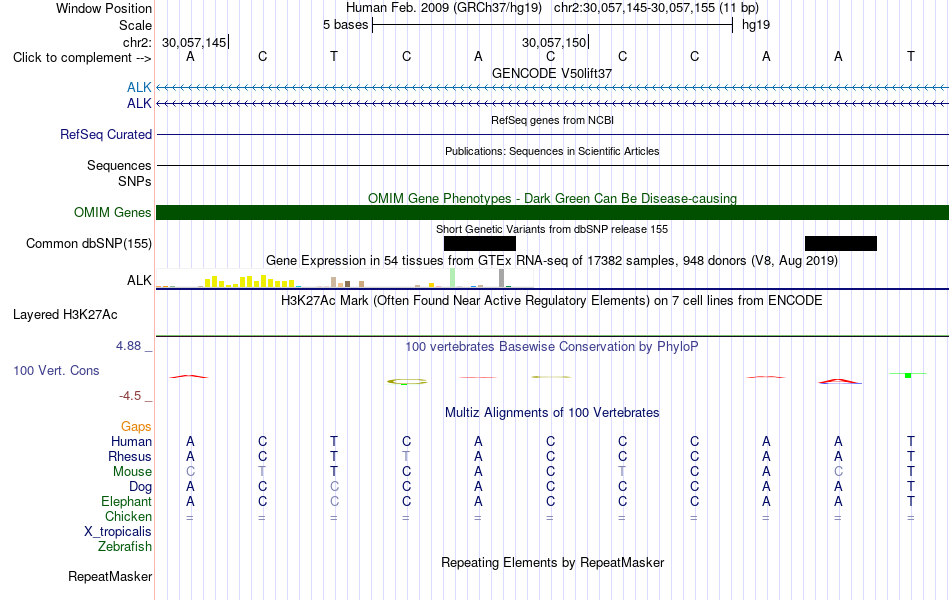The width and height of the screenshot is (950, 600).
Task: Click the '5 bases' scale bar label
Action: coord(345,25)
